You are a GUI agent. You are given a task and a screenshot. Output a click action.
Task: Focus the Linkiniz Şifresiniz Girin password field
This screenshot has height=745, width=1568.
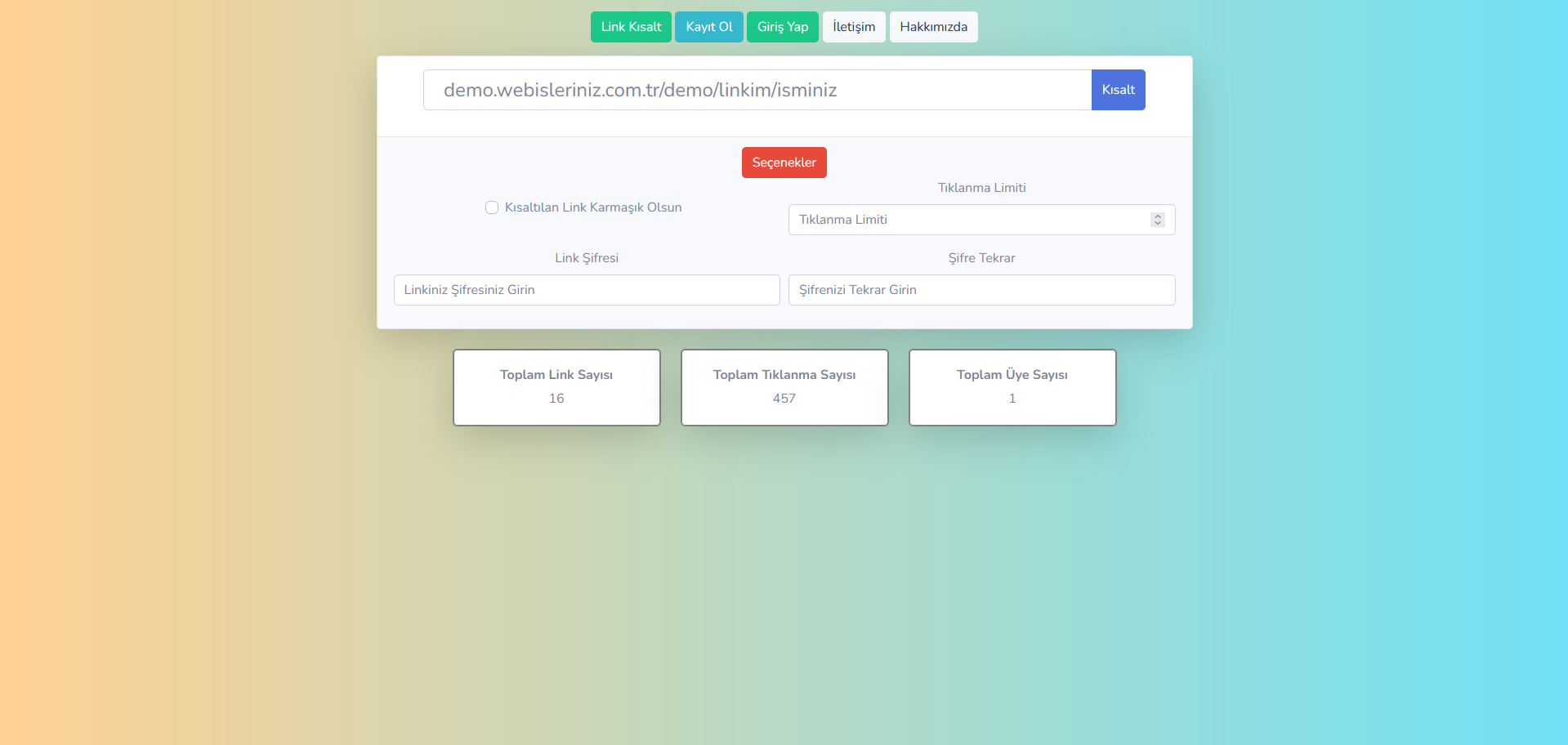point(586,290)
